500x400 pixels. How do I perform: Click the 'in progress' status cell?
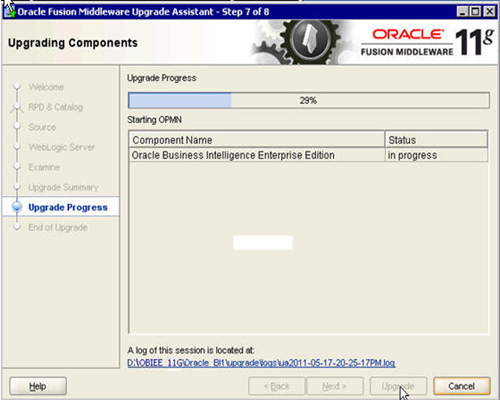[436, 155]
